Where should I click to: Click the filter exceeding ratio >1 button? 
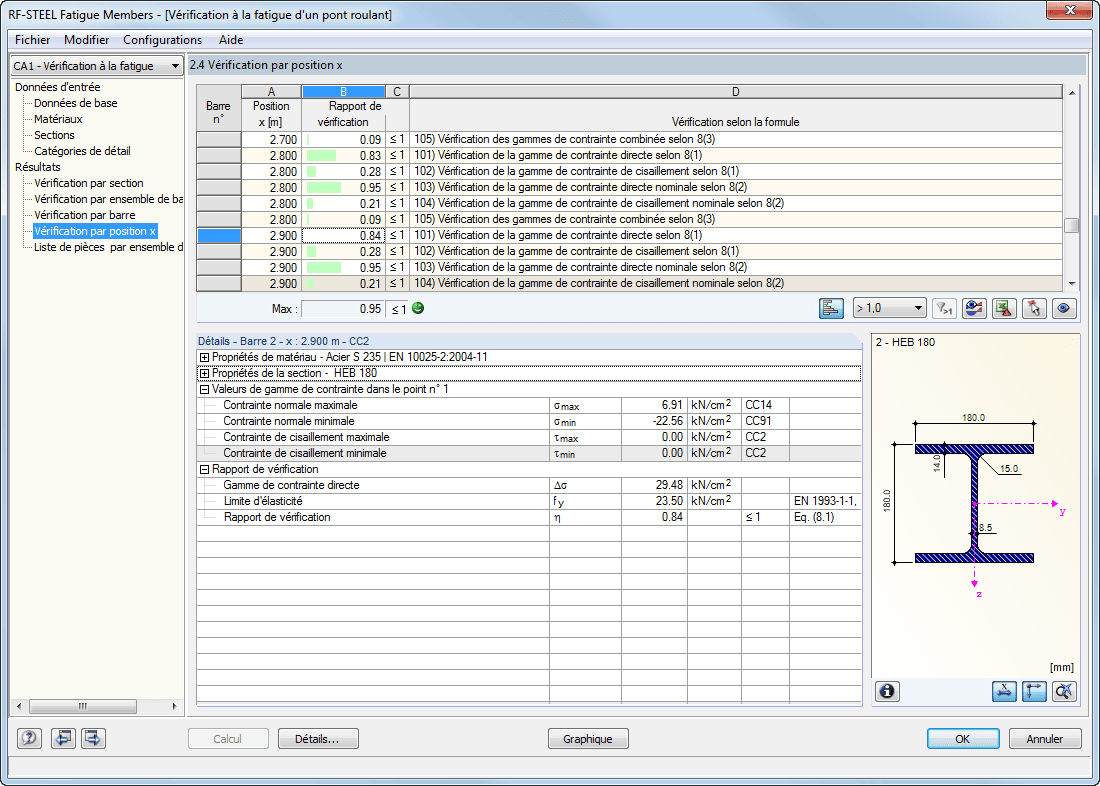coord(945,308)
